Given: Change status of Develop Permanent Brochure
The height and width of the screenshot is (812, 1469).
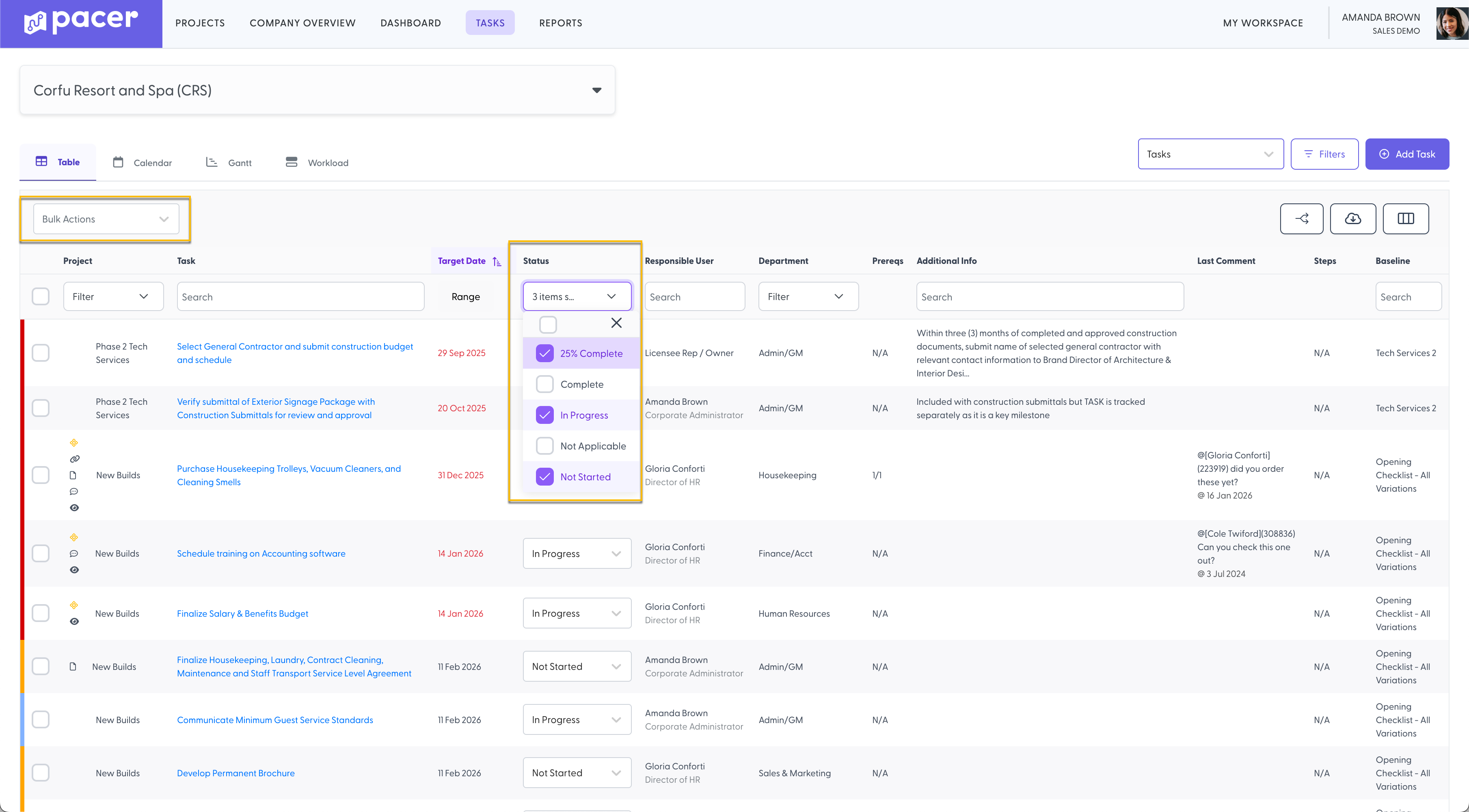Looking at the screenshot, I should click(x=577, y=773).
